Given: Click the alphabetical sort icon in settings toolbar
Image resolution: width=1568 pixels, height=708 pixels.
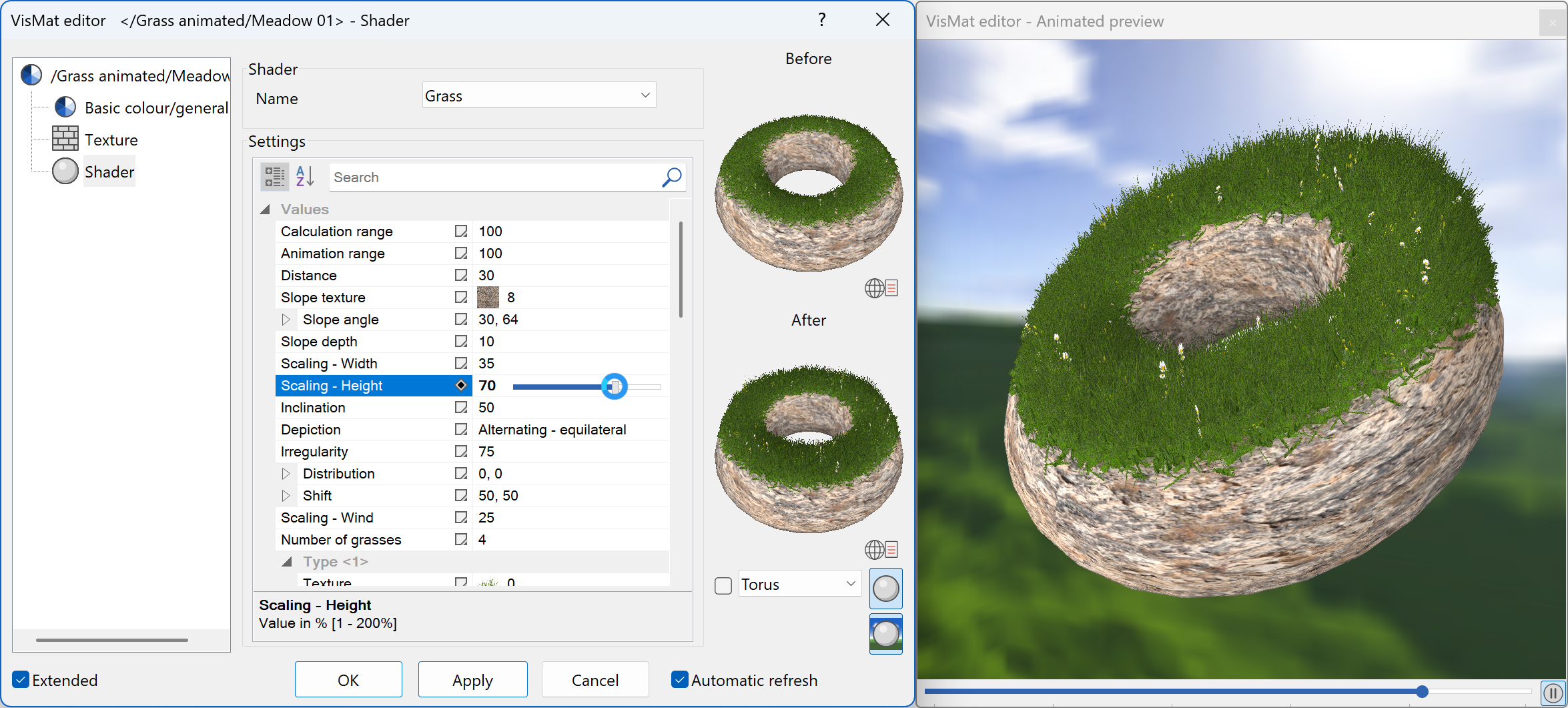Looking at the screenshot, I should (304, 176).
